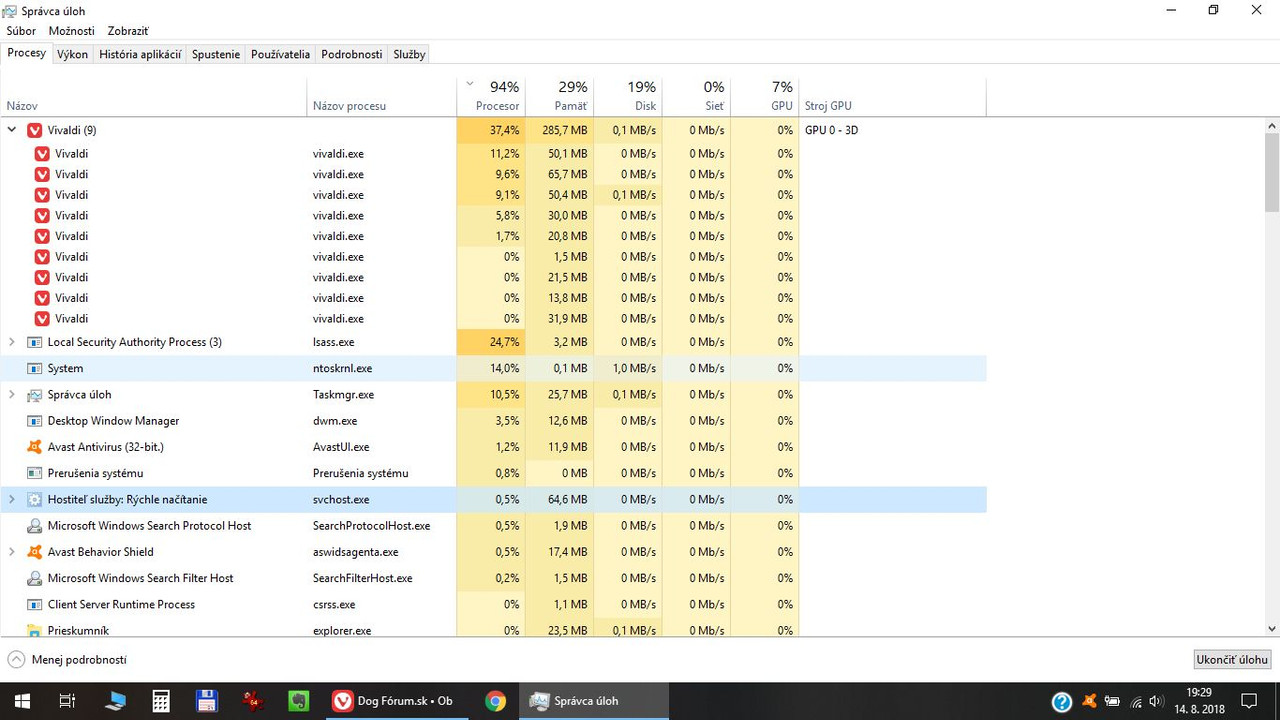1280x720 pixels.
Task: Click the Microsoft Windows Search Filter Host icon
Action: pyautogui.click(x=35, y=578)
